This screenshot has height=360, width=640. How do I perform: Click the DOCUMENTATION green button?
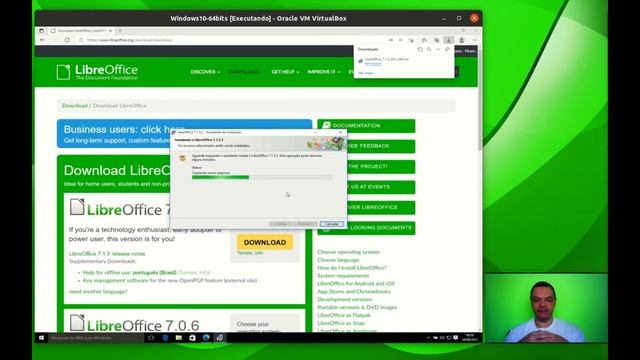pyautogui.click(x=366, y=126)
